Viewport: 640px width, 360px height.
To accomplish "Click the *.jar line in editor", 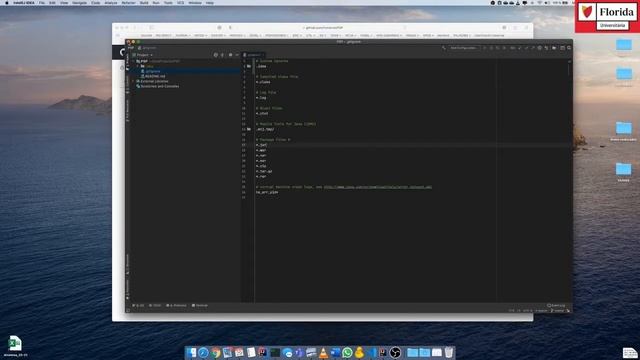I will coord(261,145).
